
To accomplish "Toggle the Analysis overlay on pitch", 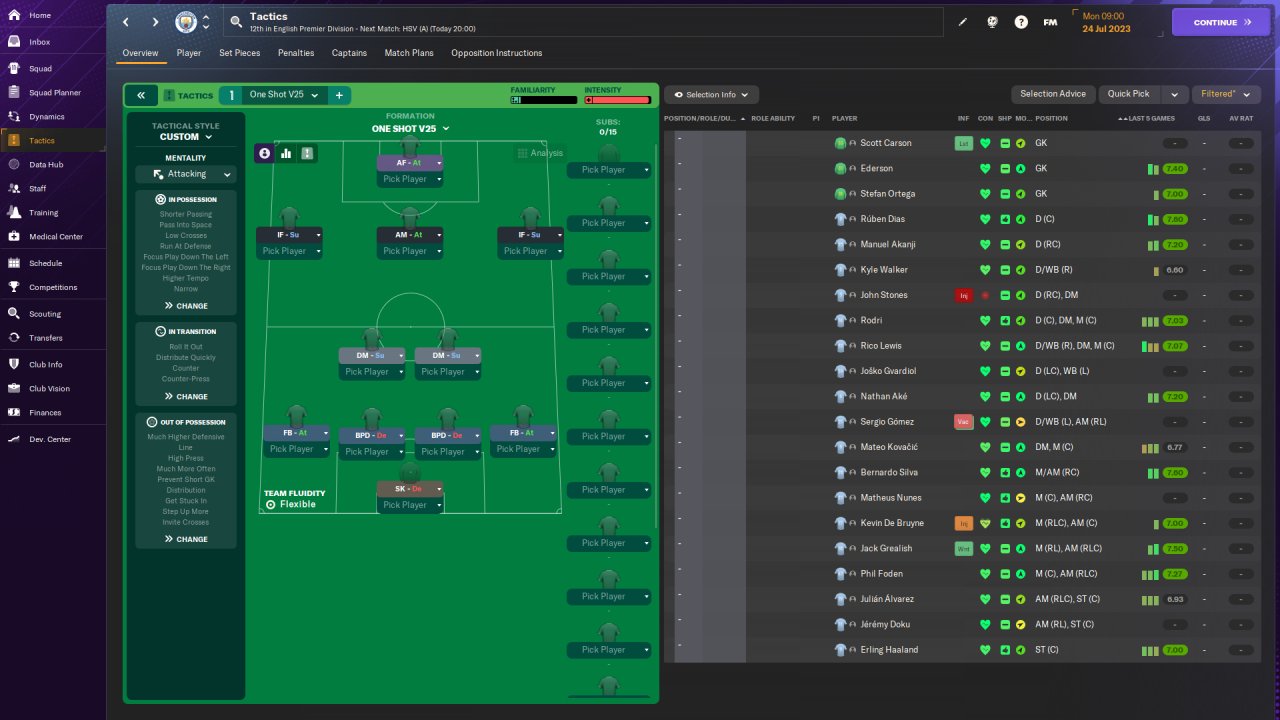I will coord(540,153).
